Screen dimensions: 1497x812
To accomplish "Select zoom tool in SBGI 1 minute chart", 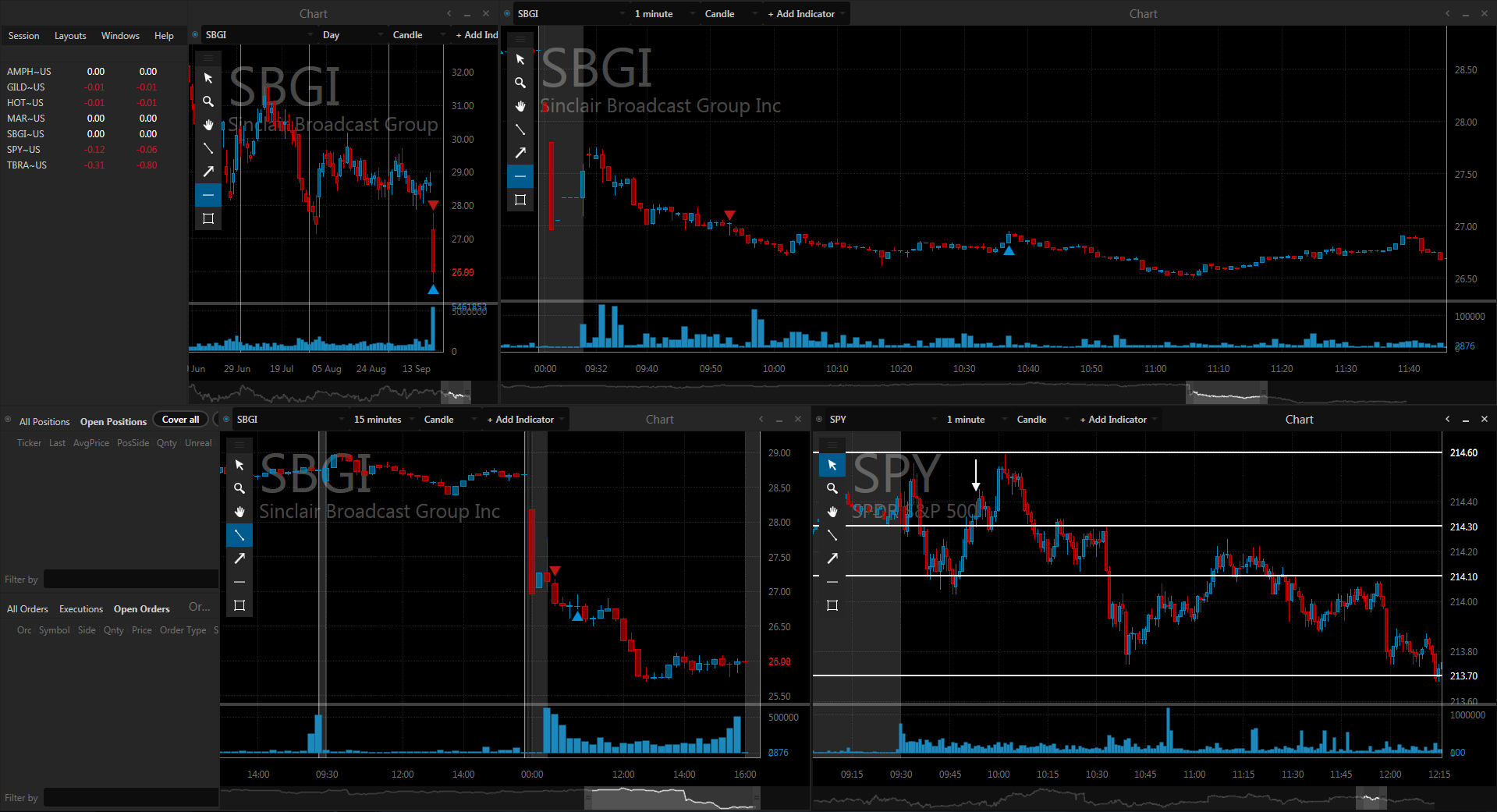I will 520,83.
